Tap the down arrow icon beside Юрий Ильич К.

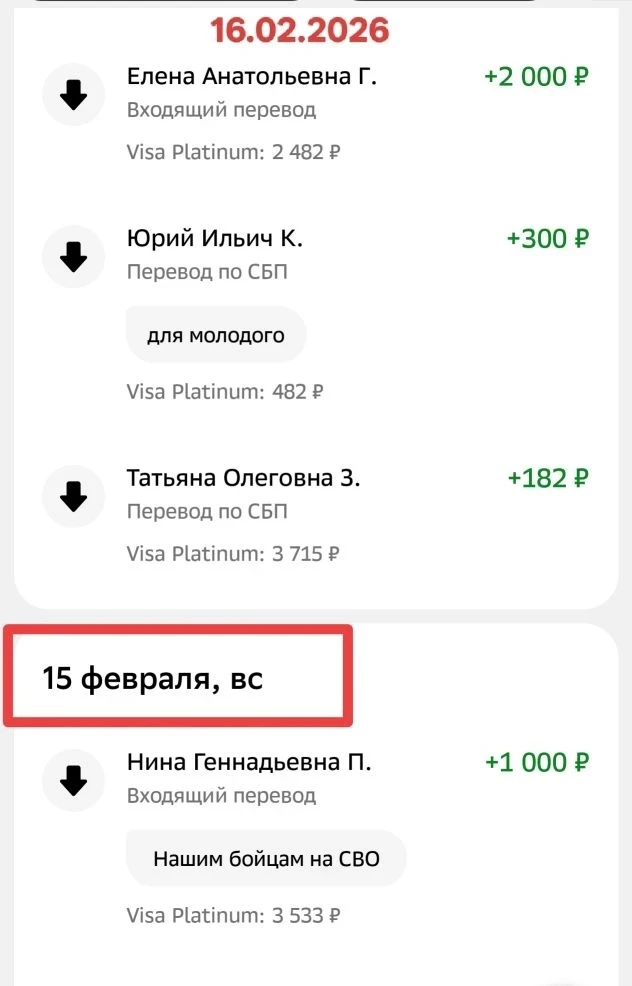tap(74, 257)
